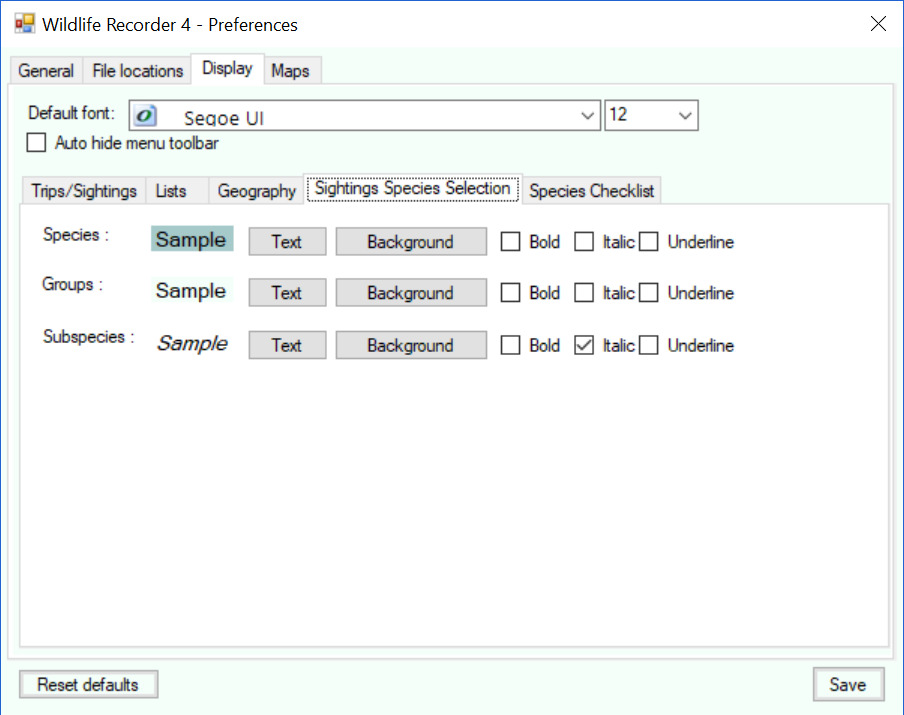The width and height of the screenshot is (904, 715).
Task: Switch to the General tab
Action: click(x=46, y=71)
